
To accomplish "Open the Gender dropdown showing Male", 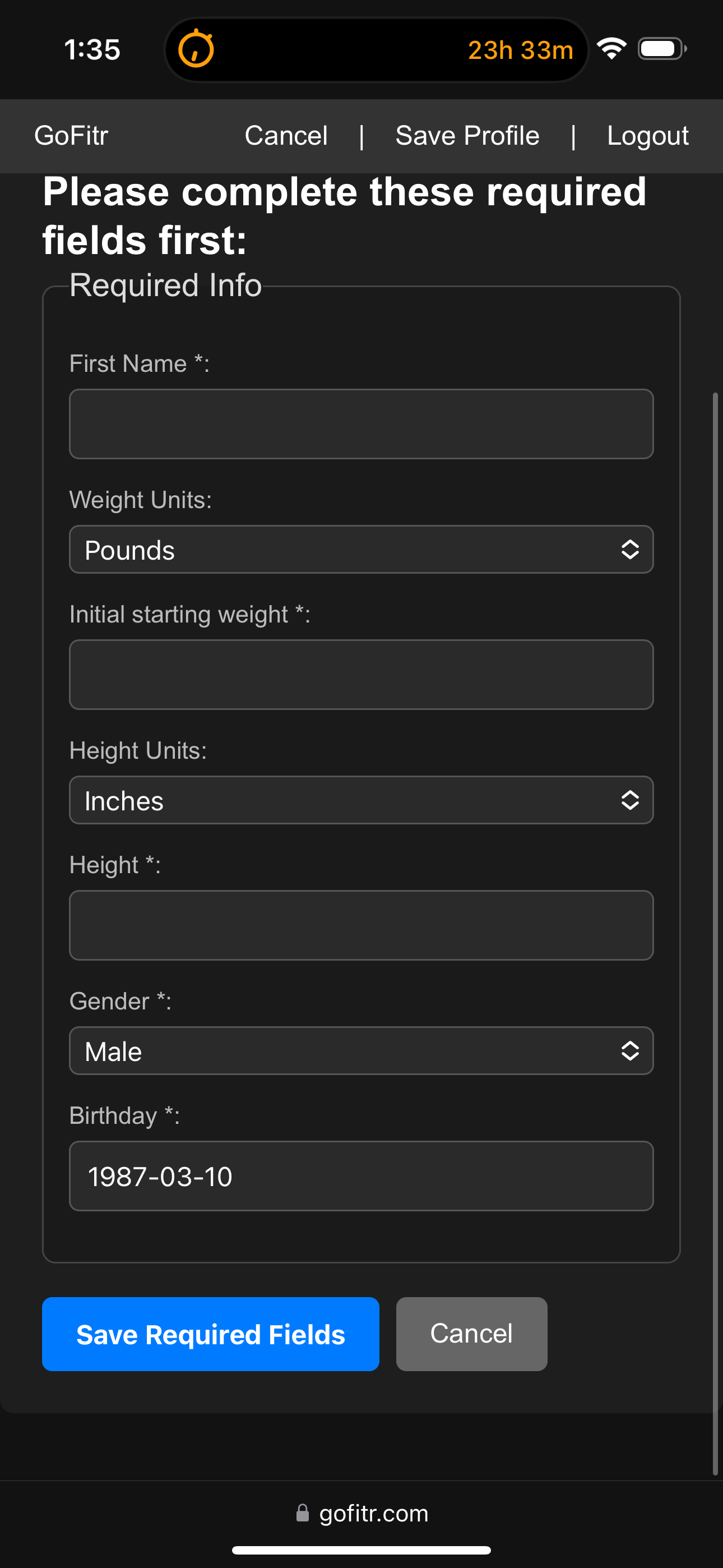I will 361,1050.
